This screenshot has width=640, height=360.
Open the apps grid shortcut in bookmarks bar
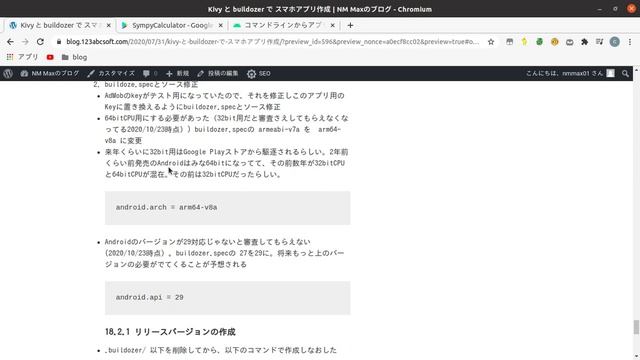(22, 57)
